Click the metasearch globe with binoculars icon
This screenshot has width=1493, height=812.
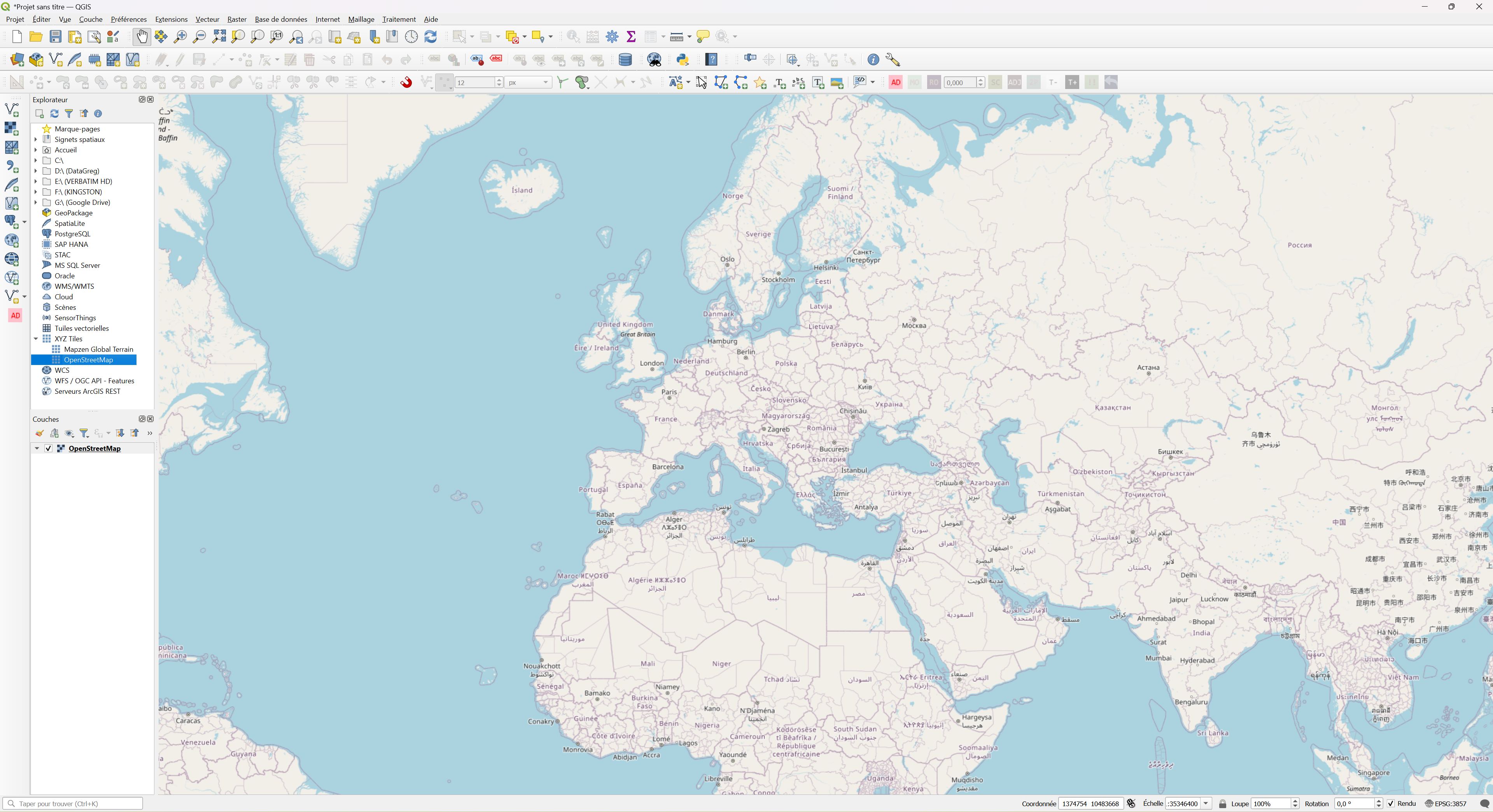[x=655, y=59]
